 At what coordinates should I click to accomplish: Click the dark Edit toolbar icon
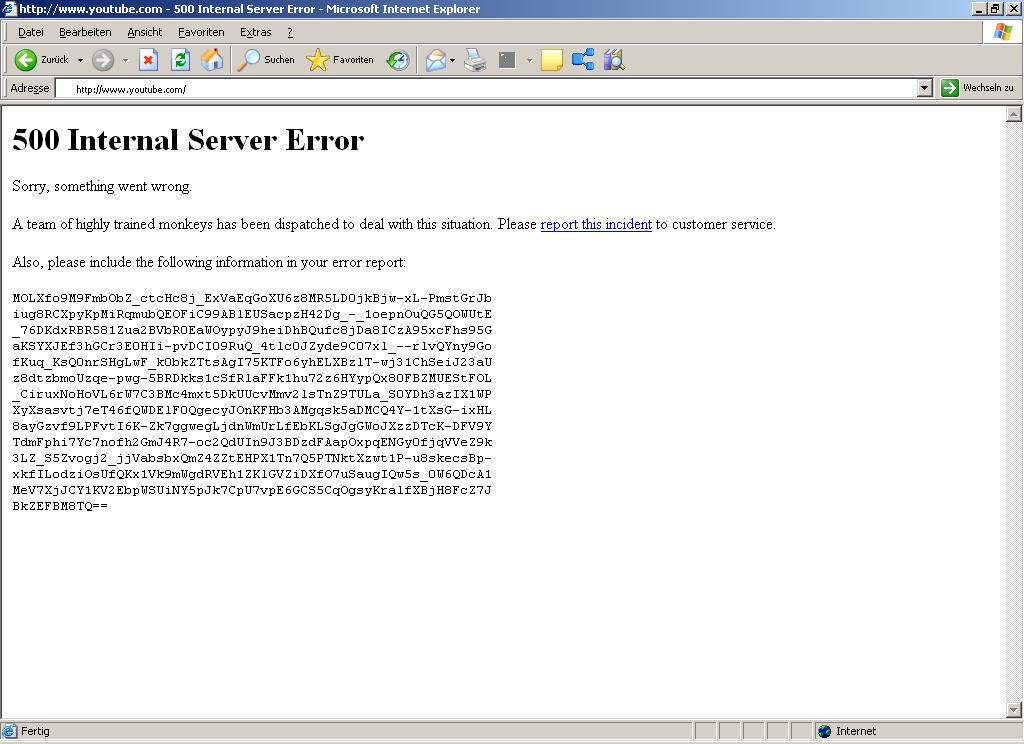pos(507,60)
